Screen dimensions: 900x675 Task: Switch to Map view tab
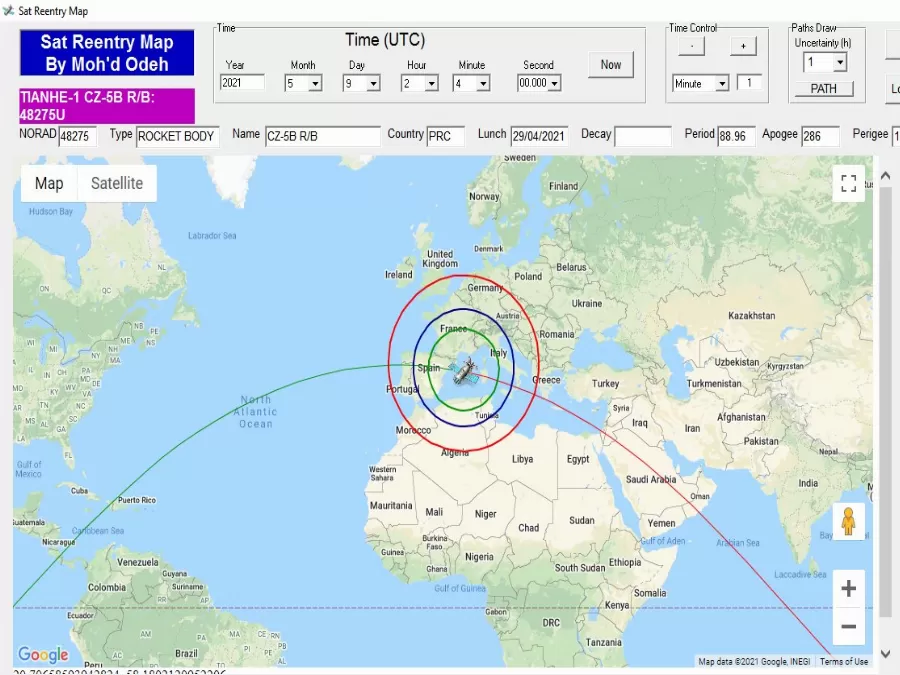[49, 183]
